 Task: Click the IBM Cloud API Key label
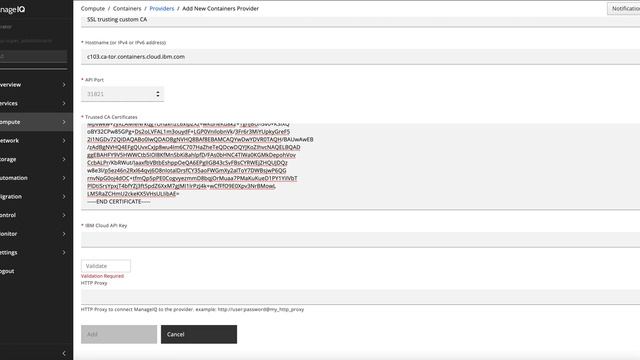106,225
